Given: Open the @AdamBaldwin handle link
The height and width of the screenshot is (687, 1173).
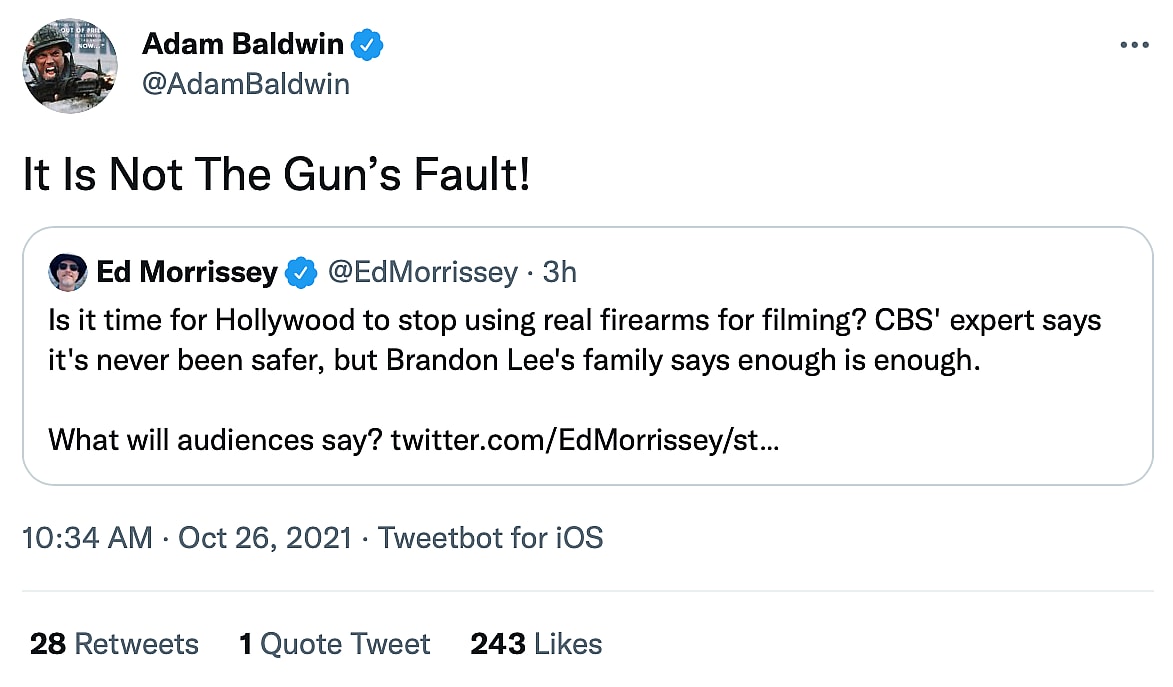Looking at the screenshot, I should (x=246, y=84).
